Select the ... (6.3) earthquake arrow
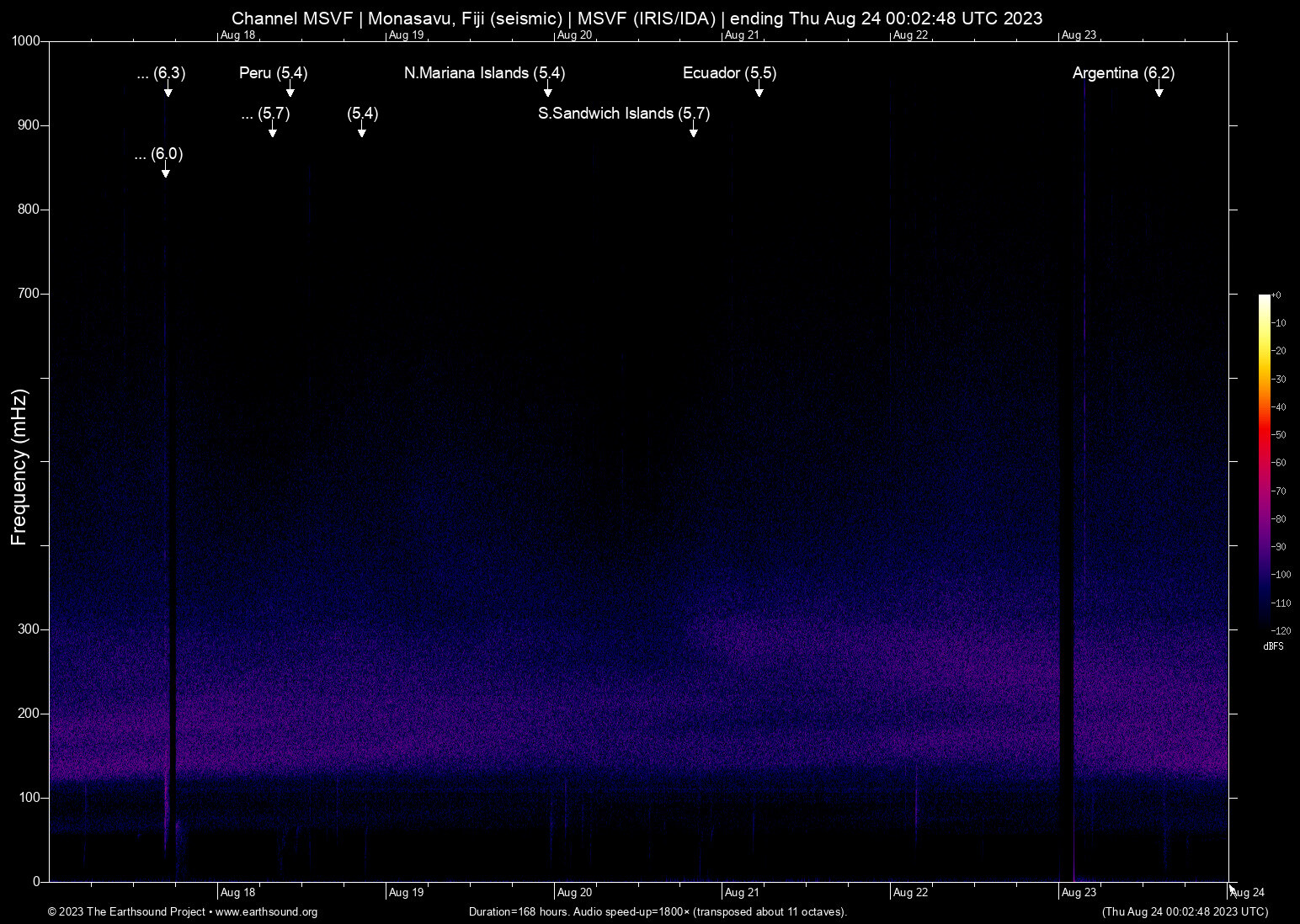Image resolution: width=1300 pixels, height=924 pixels. [x=168, y=92]
